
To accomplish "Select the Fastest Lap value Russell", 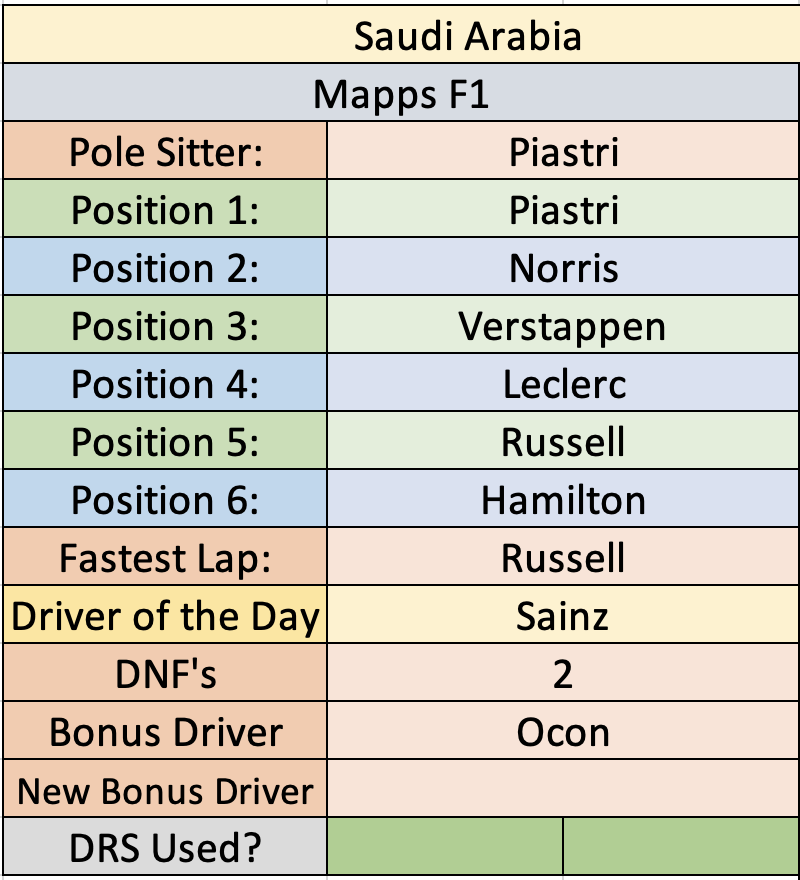I will (564, 557).
